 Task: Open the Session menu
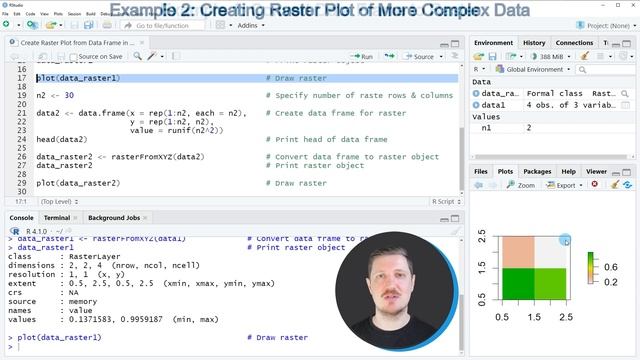click(74, 13)
